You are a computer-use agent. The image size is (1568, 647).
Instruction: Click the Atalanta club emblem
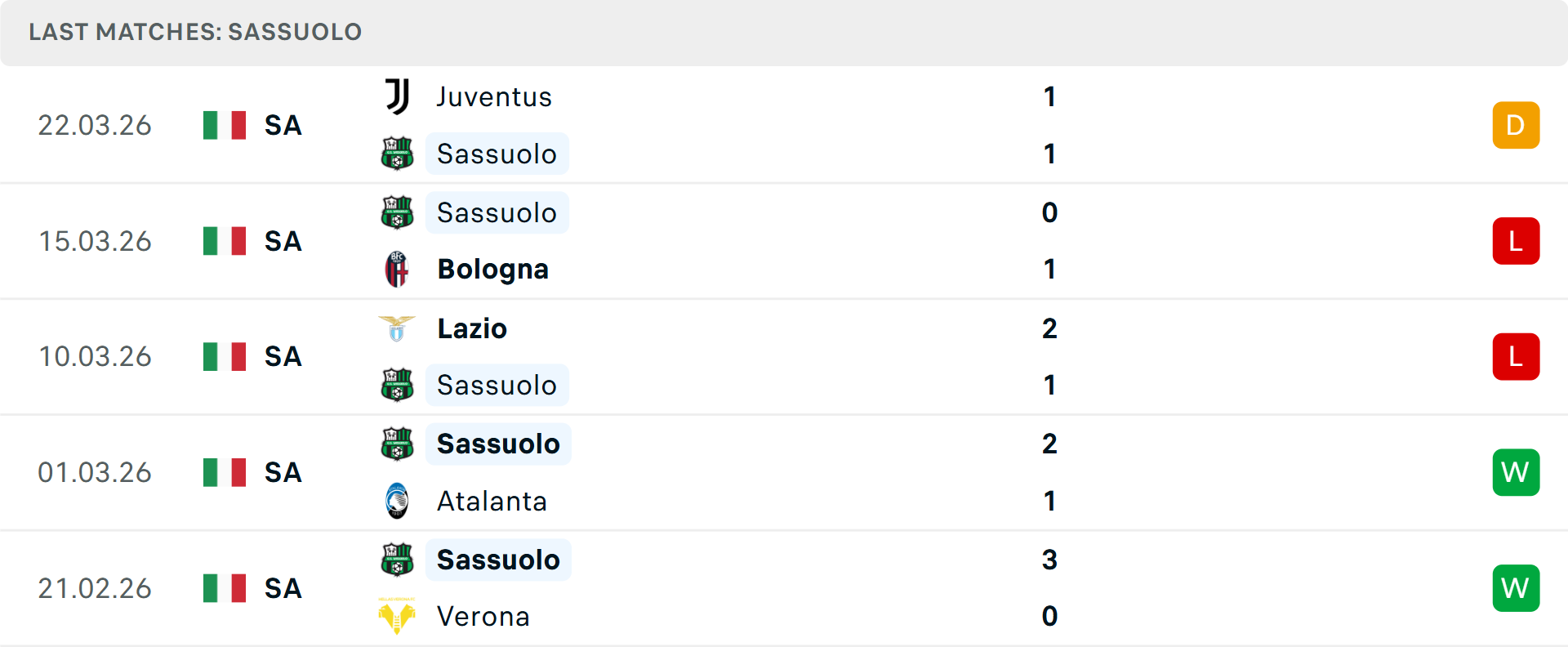coord(397,501)
